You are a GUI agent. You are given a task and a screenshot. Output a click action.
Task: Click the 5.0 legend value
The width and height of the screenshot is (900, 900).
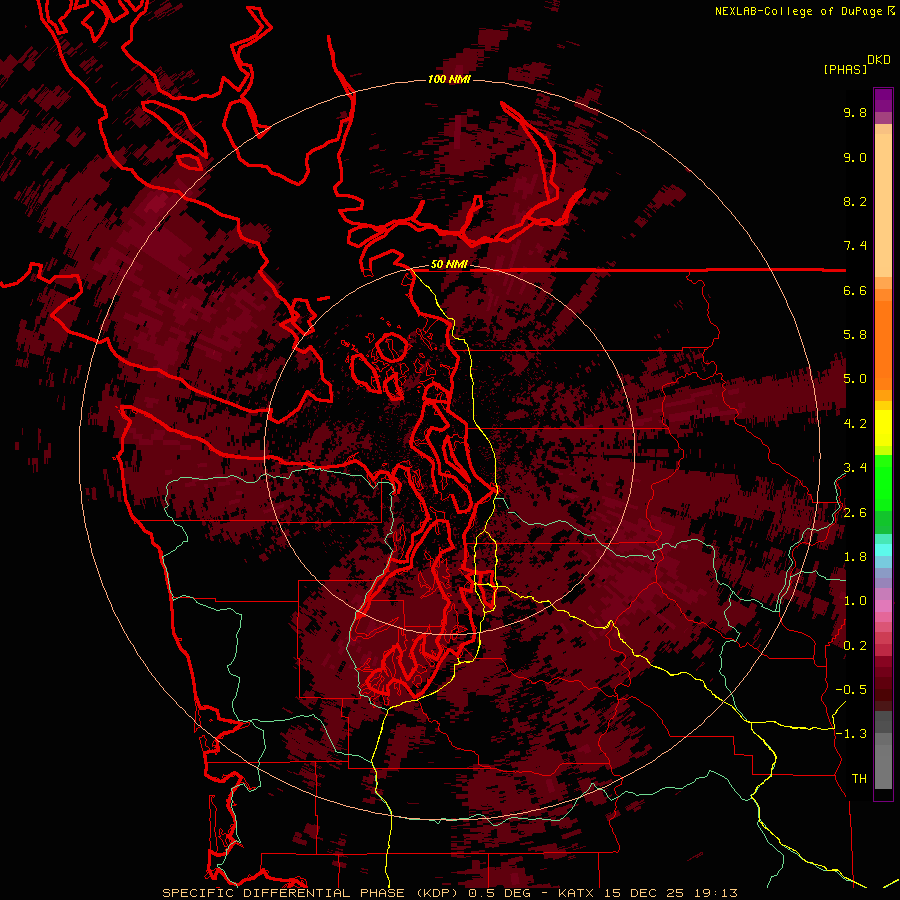click(855, 379)
